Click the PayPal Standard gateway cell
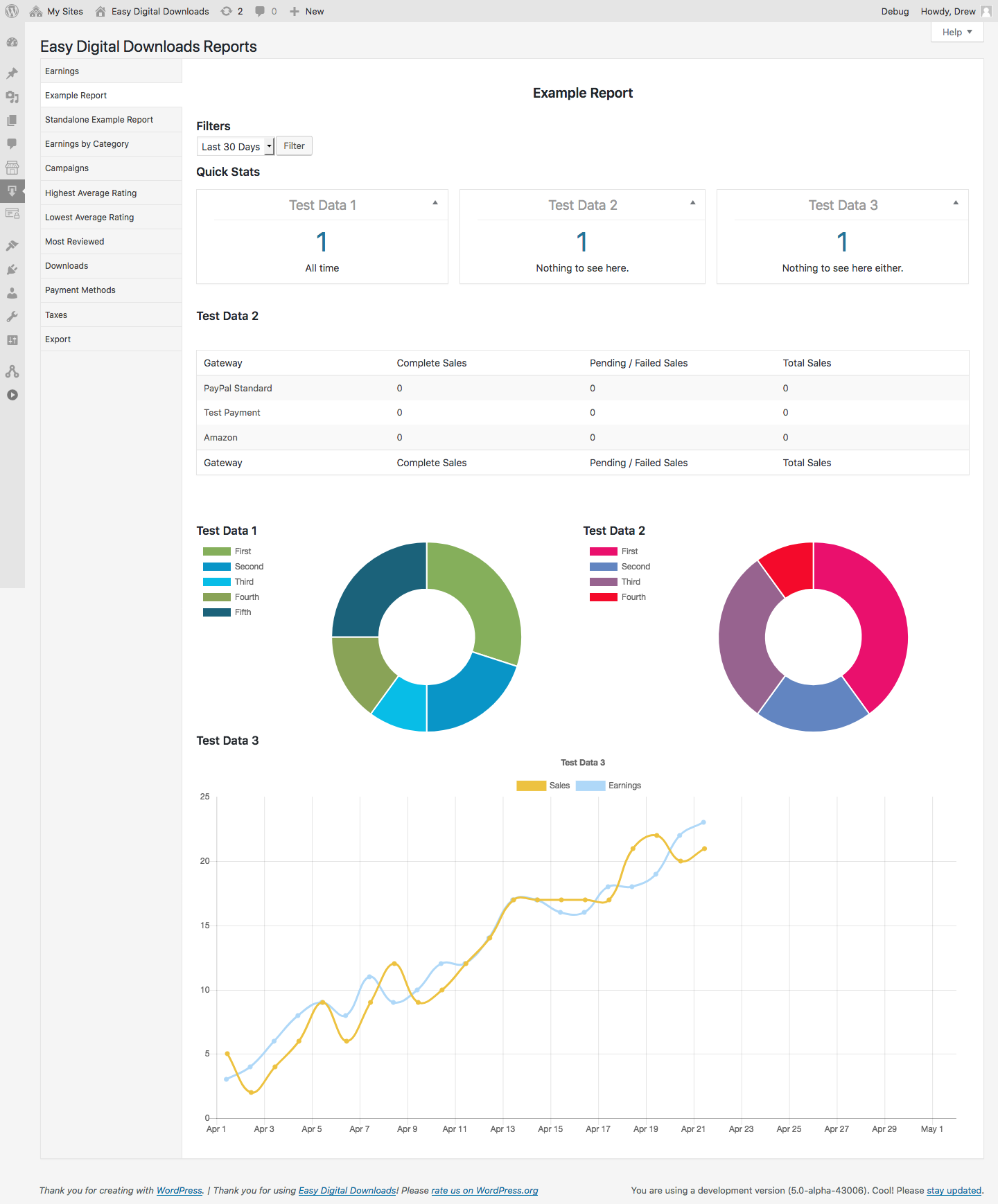This screenshot has width=998, height=1204. pyautogui.click(x=238, y=388)
